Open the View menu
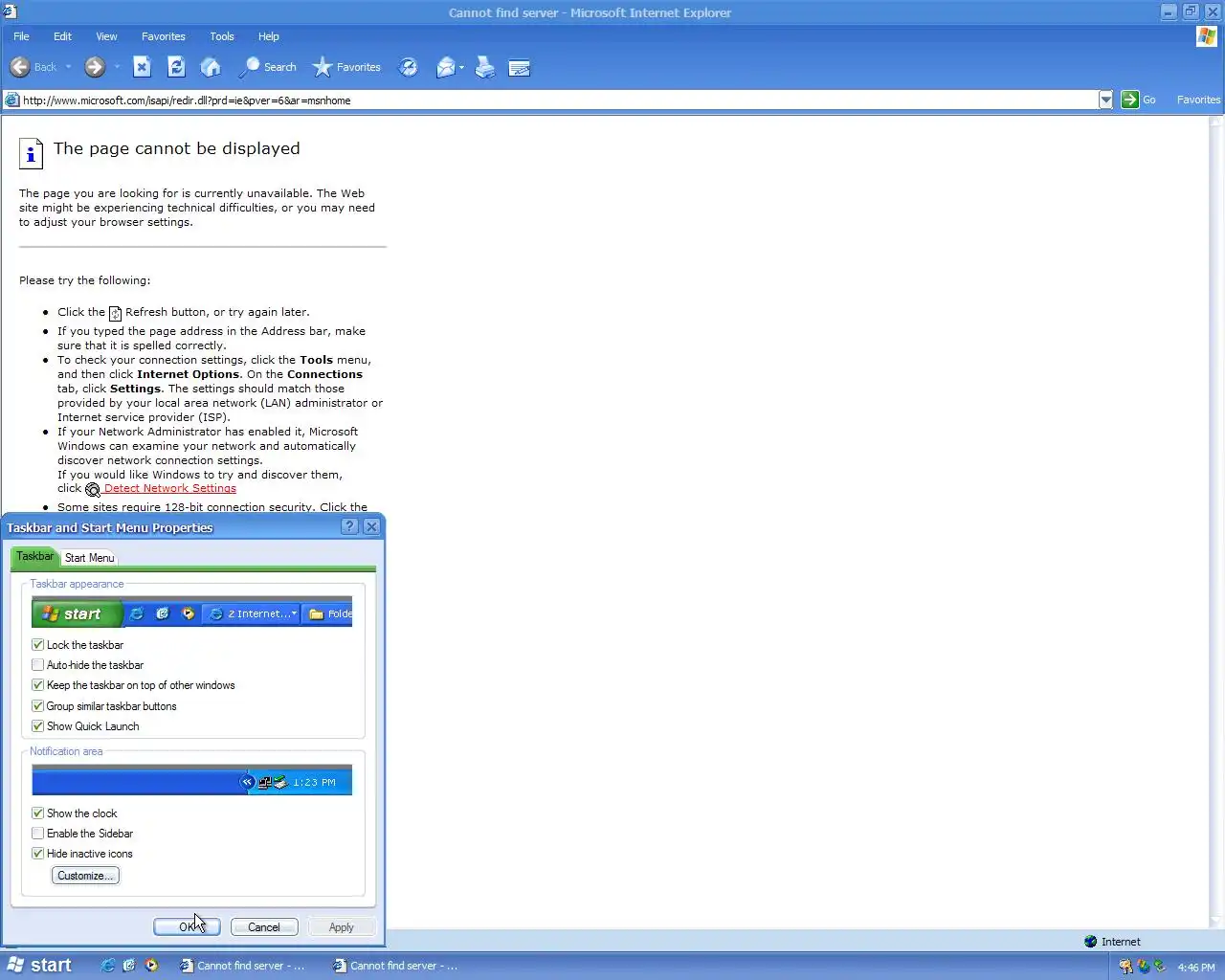The width and height of the screenshot is (1225, 980). pos(106,36)
